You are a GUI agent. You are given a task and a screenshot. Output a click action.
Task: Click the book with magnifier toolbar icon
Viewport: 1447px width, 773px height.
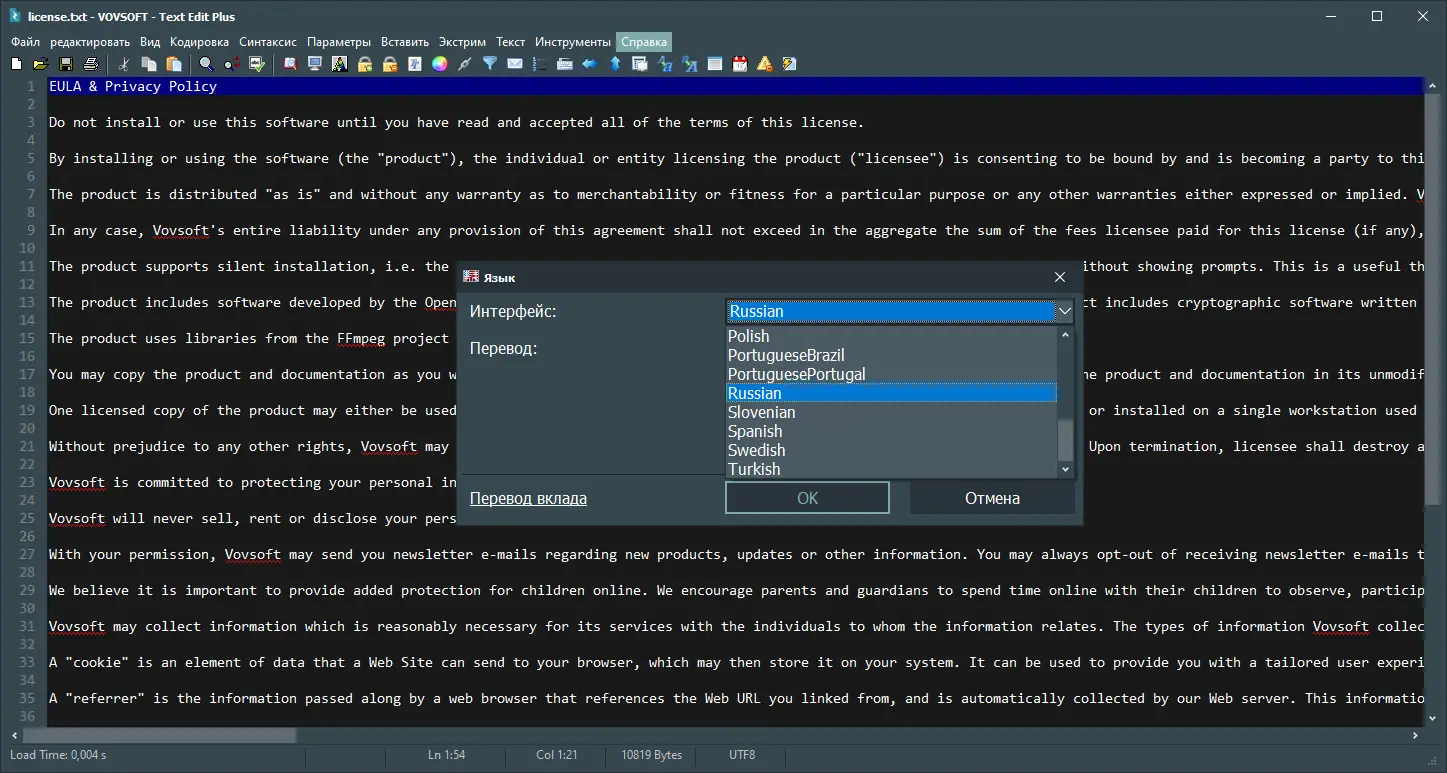(x=290, y=64)
